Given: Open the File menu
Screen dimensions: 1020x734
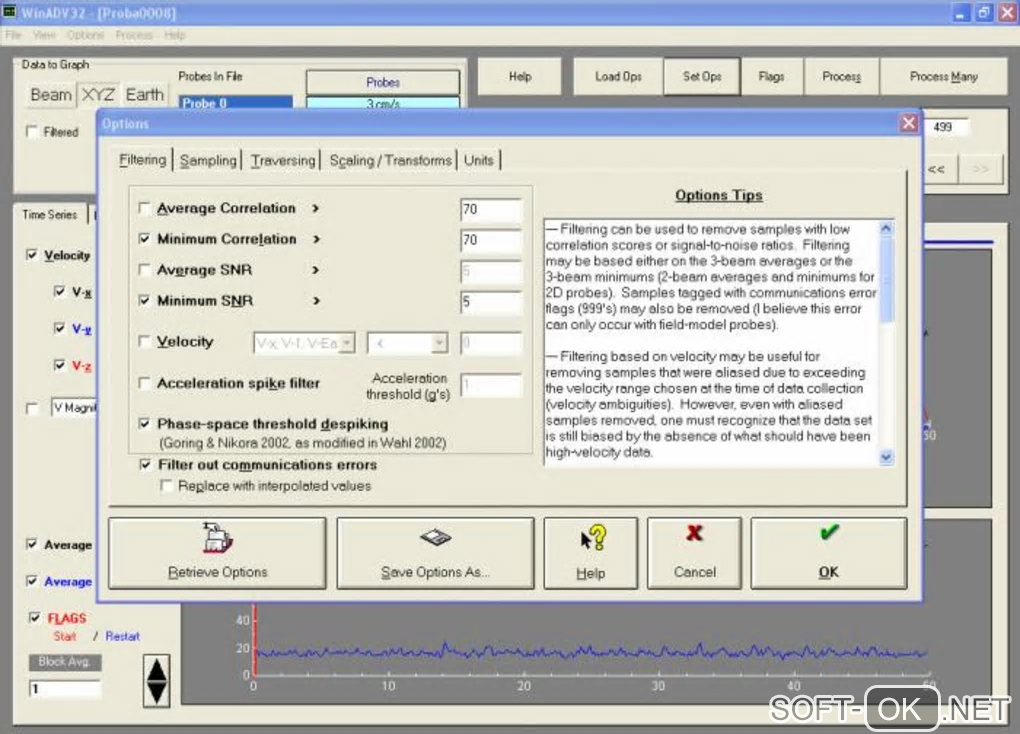Looking at the screenshot, I should click(13, 35).
